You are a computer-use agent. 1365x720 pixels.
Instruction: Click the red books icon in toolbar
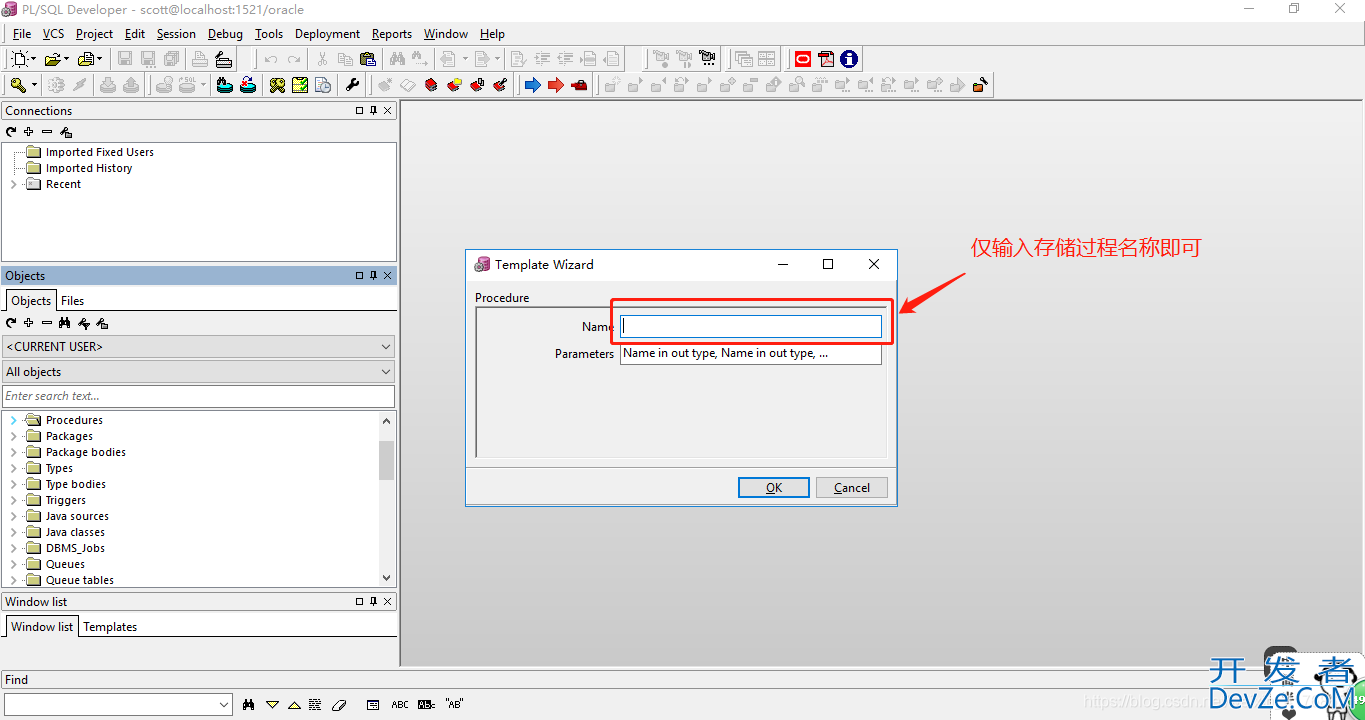point(431,85)
